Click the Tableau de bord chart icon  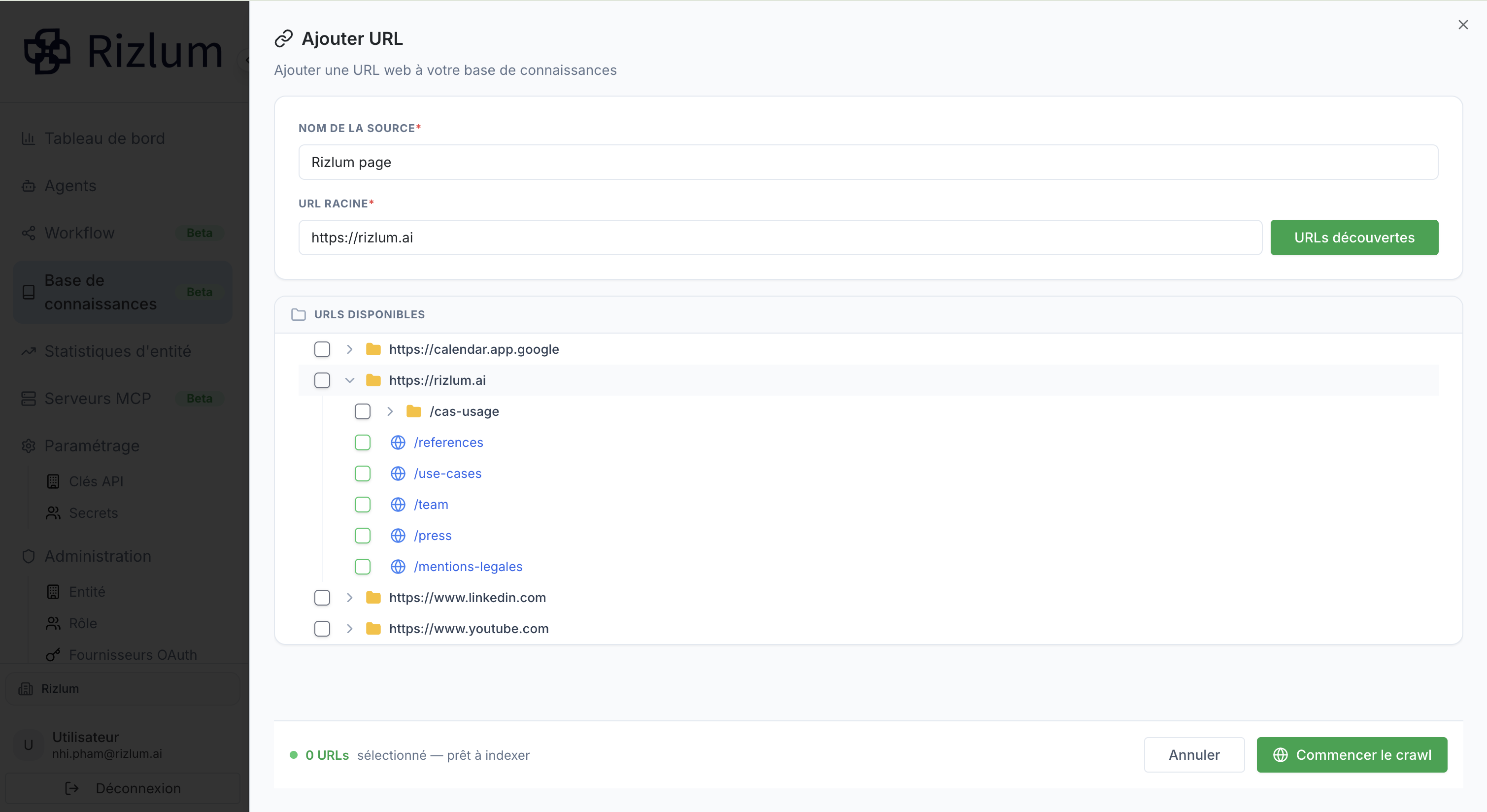tap(28, 138)
